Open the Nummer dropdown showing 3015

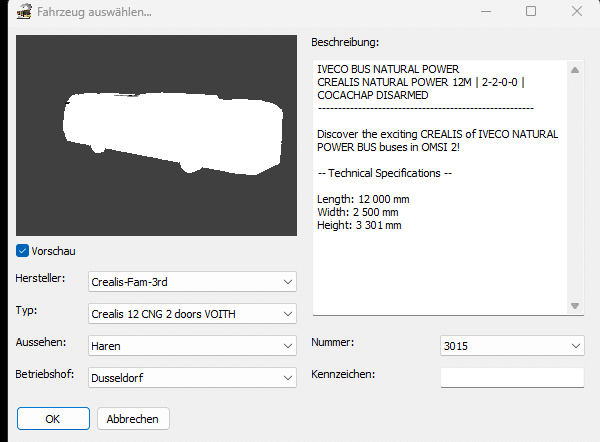512,346
